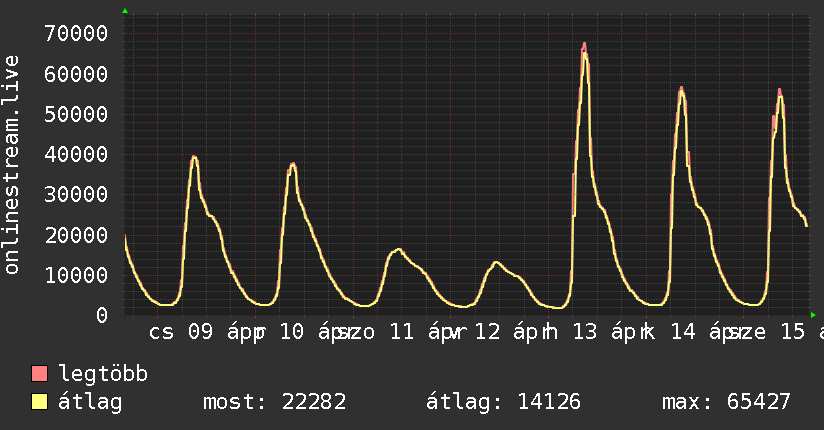The width and height of the screenshot is (824, 430).
Task: Click the 15 date label on x-axis
Action: 793,332
